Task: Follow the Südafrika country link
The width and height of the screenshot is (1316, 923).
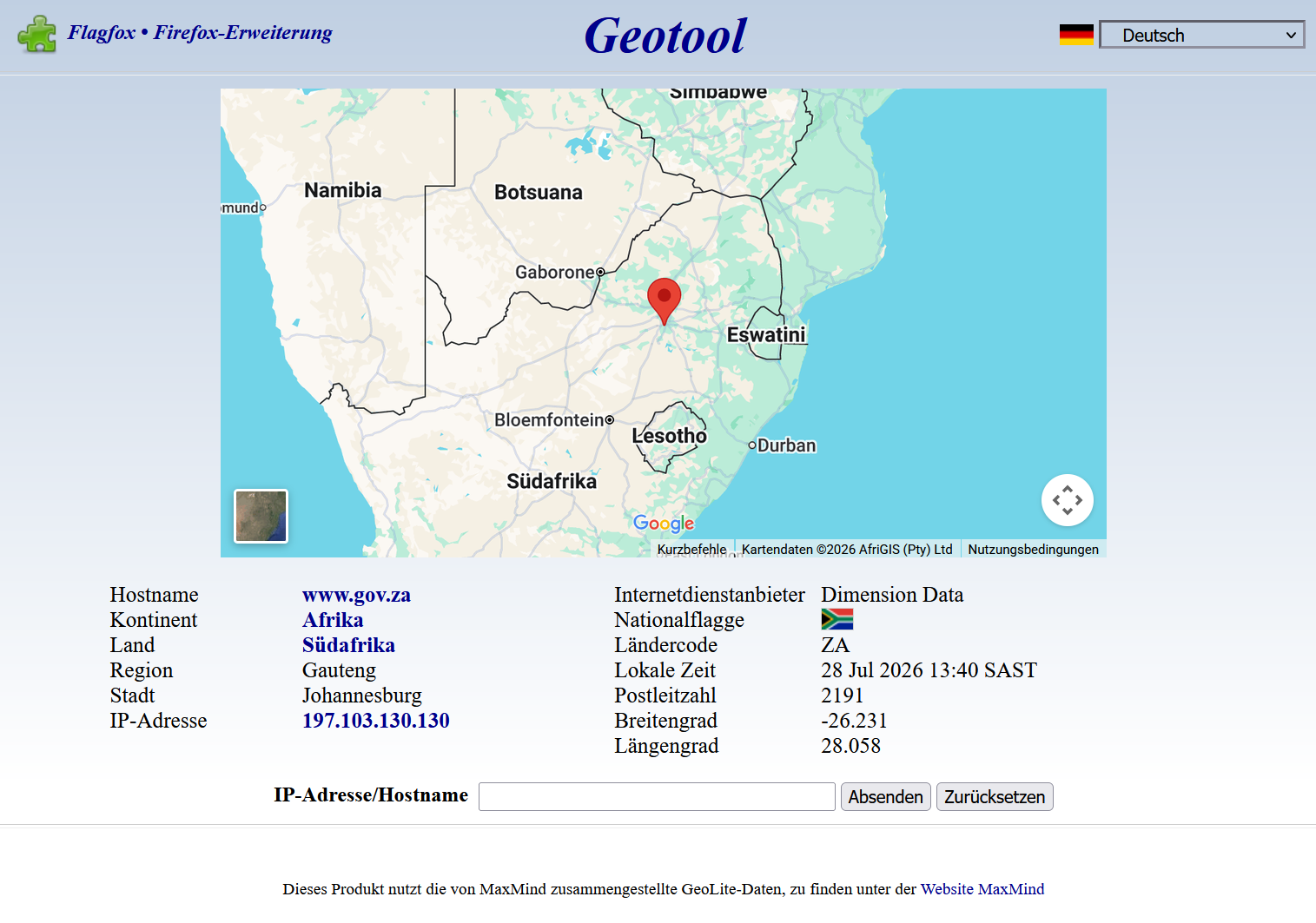Action: tap(348, 645)
